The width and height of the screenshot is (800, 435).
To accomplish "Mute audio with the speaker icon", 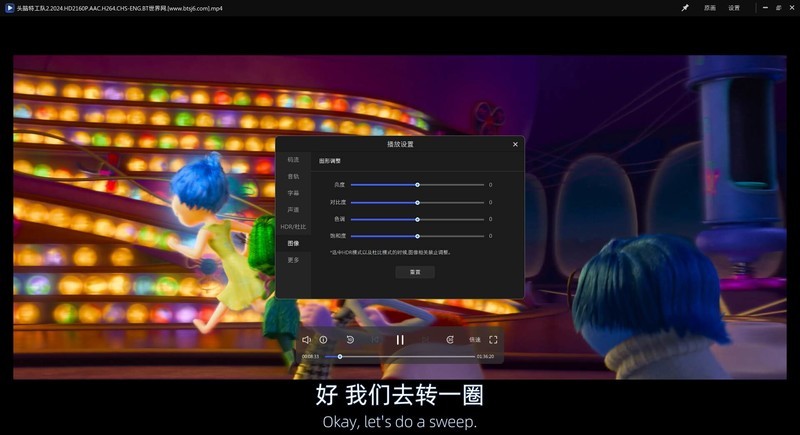I will point(306,340).
